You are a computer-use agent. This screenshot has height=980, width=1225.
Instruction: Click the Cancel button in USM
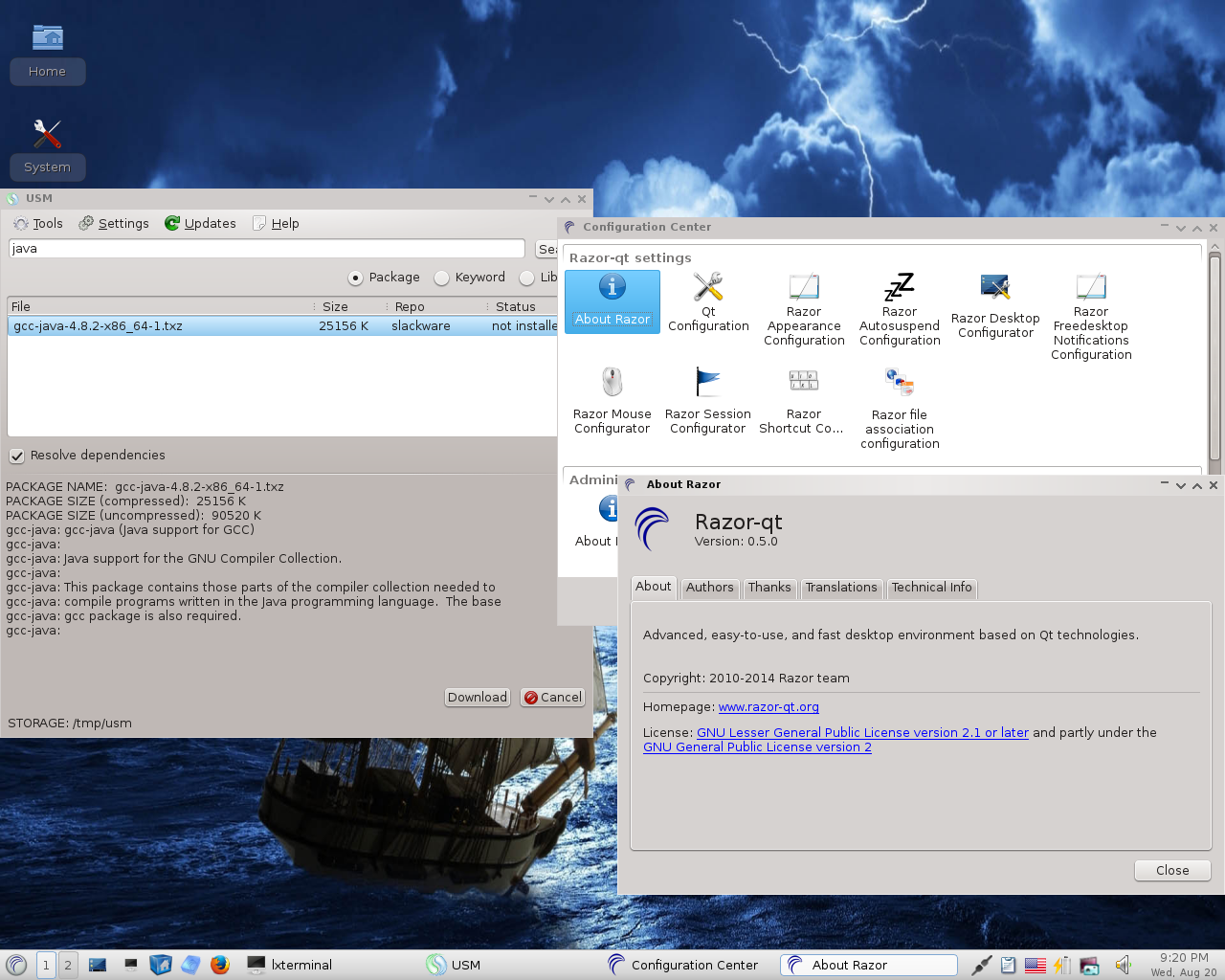click(552, 698)
